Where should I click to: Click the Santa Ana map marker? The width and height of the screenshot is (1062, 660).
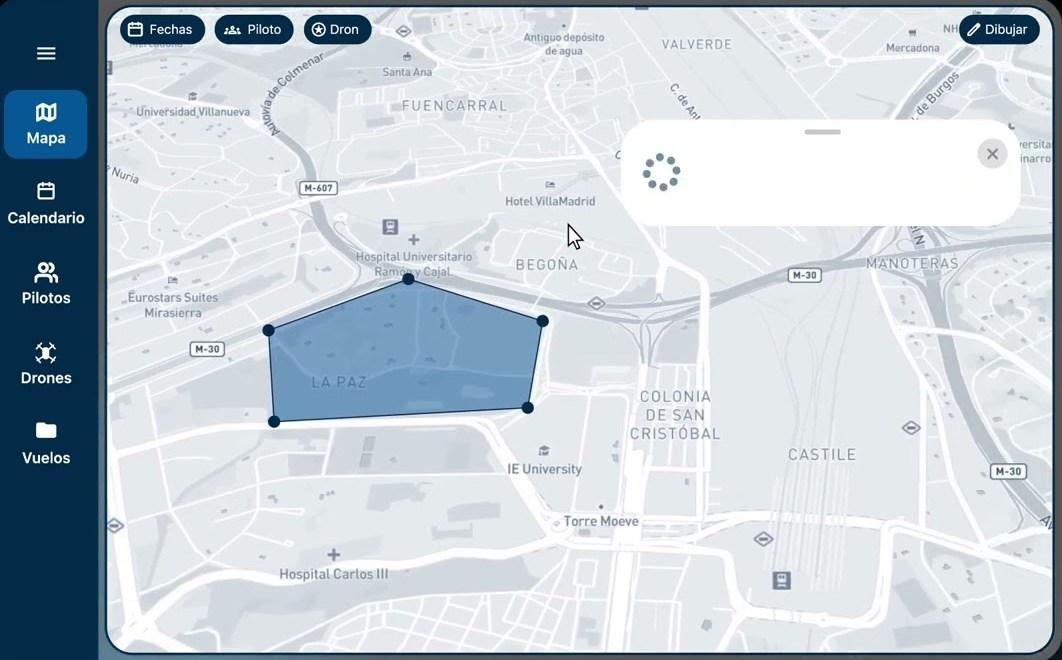point(407,56)
